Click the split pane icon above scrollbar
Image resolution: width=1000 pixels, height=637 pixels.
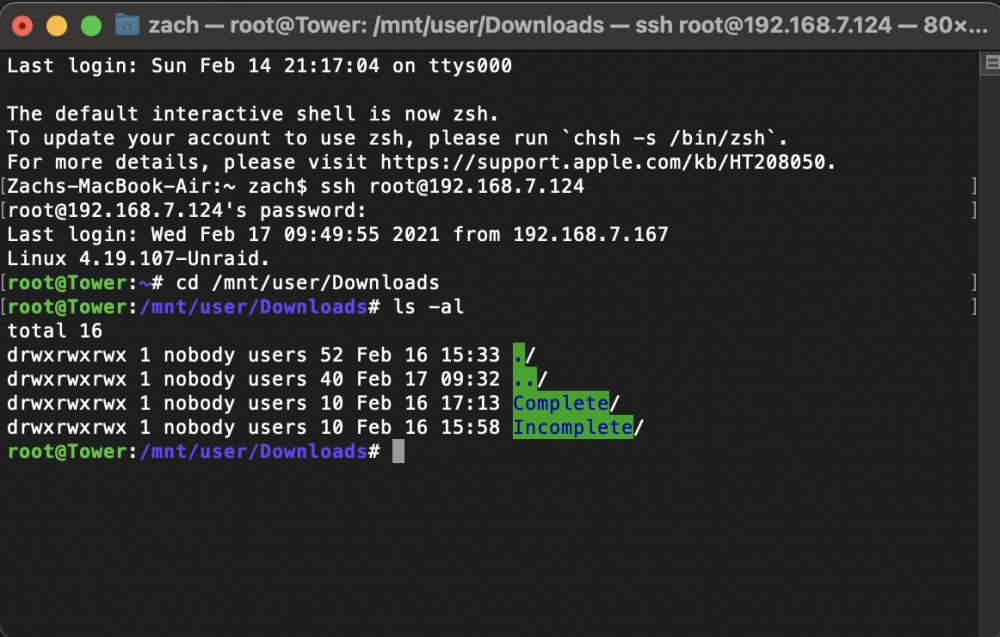pos(992,62)
